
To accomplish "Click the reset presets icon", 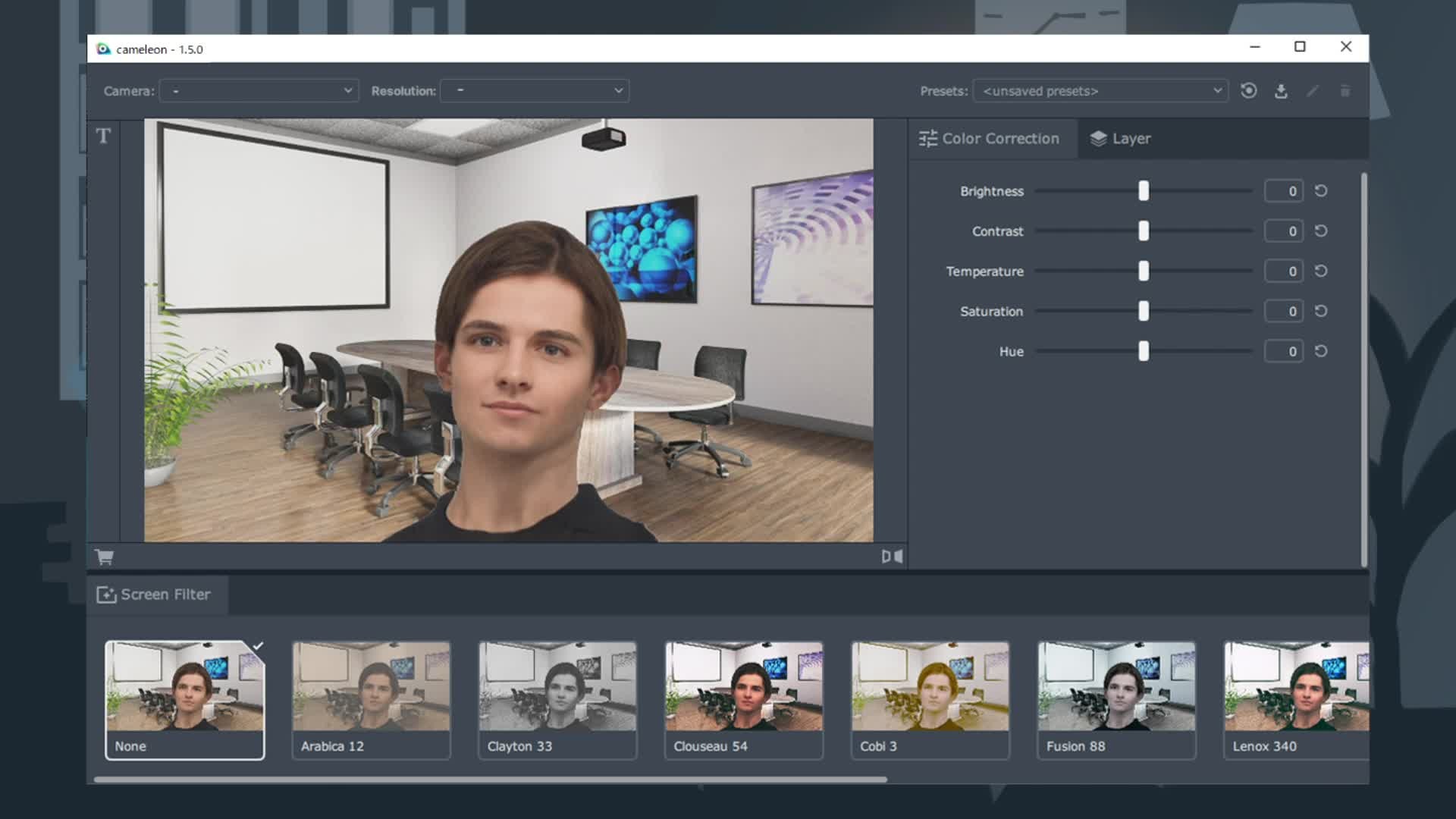I will click(1249, 91).
